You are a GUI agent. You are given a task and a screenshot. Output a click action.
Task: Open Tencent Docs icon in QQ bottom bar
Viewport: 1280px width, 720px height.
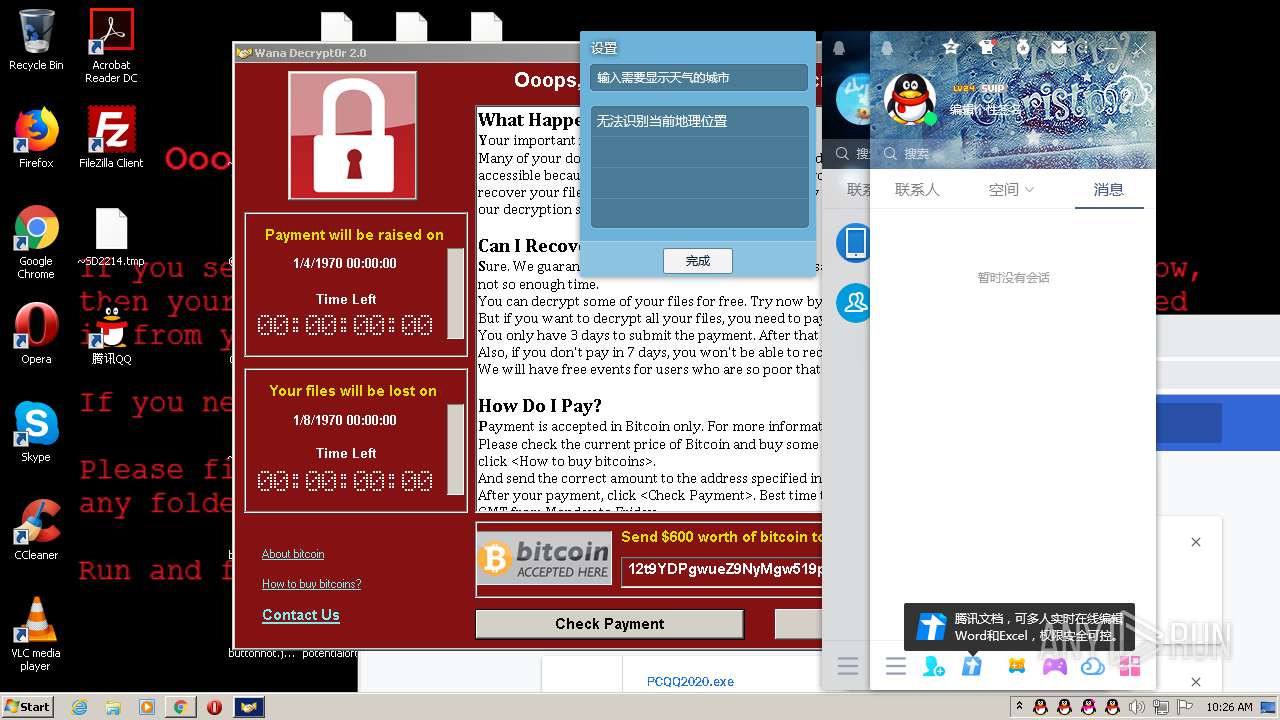972,666
